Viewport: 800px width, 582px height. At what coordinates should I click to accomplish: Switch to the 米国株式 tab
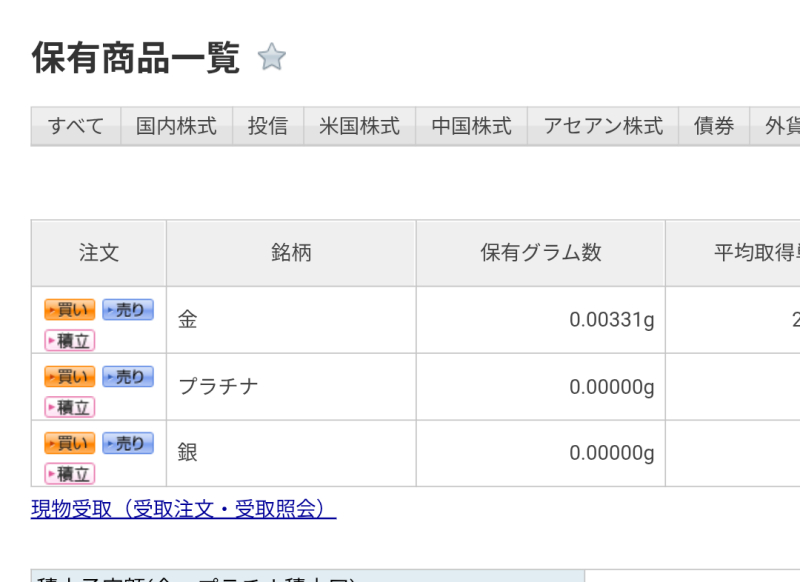(359, 126)
